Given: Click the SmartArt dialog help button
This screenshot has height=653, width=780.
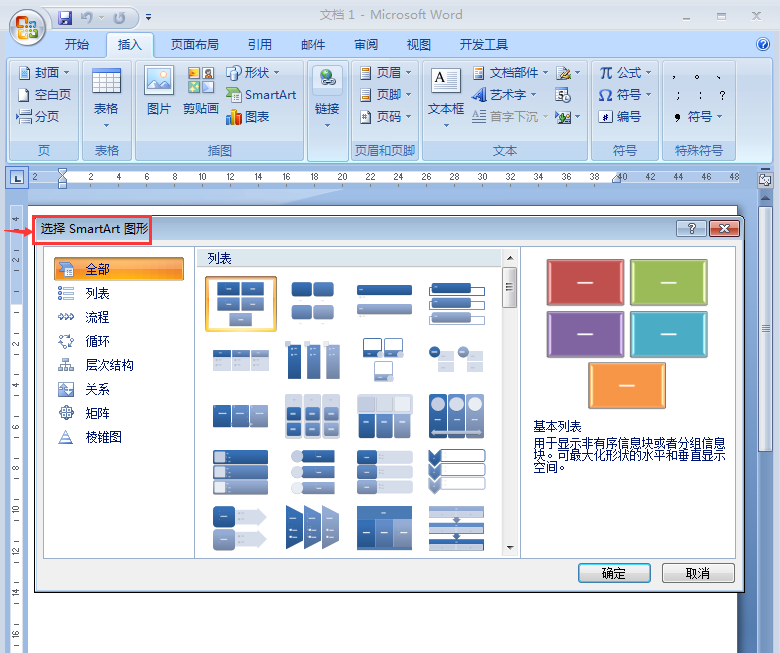Looking at the screenshot, I should [x=691, y=228].
